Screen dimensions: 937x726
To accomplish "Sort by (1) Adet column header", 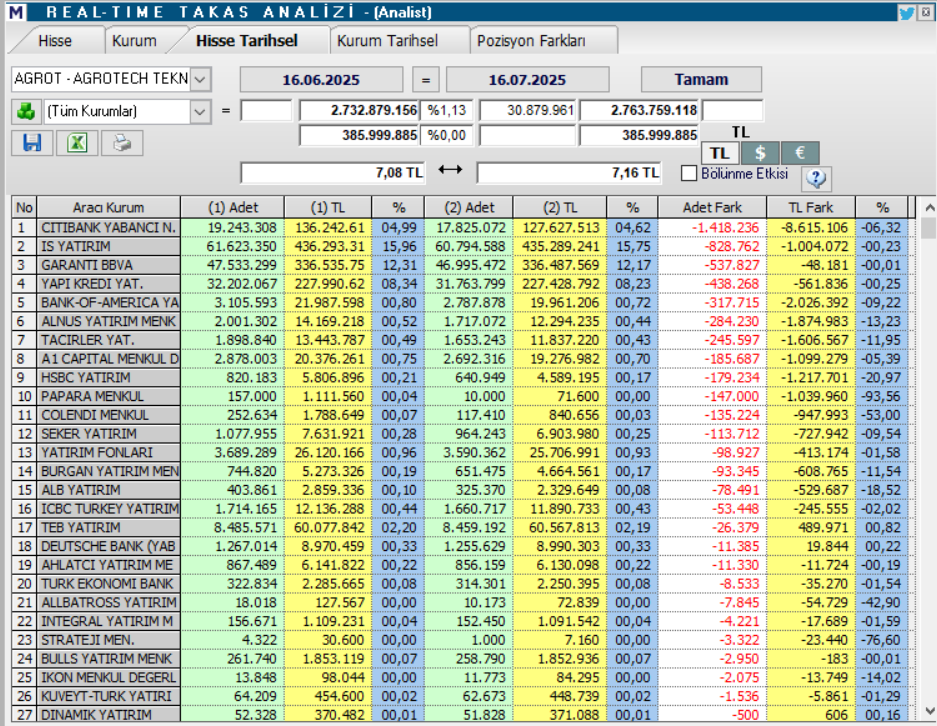I will (232, 207).
